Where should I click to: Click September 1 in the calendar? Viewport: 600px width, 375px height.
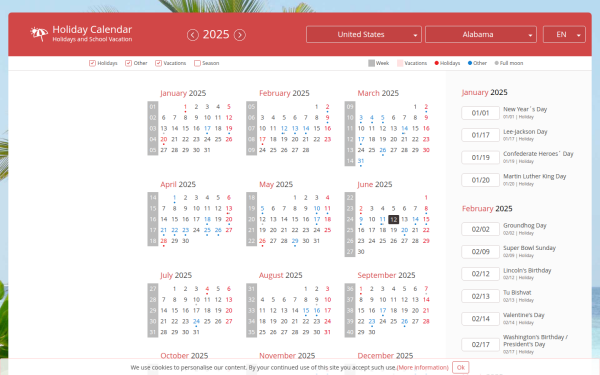361,289
